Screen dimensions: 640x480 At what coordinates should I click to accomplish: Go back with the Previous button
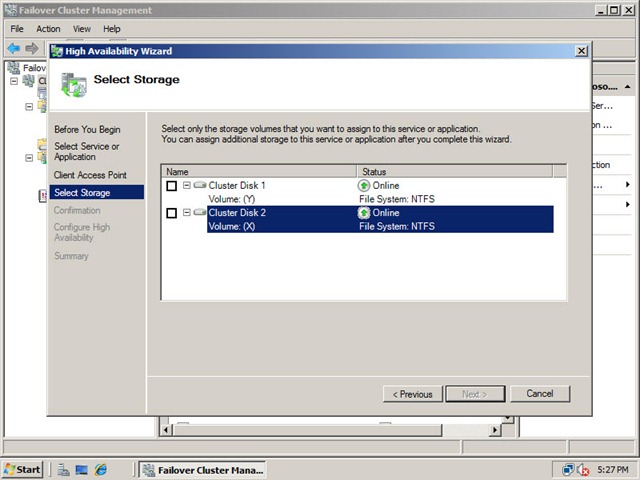413,394
